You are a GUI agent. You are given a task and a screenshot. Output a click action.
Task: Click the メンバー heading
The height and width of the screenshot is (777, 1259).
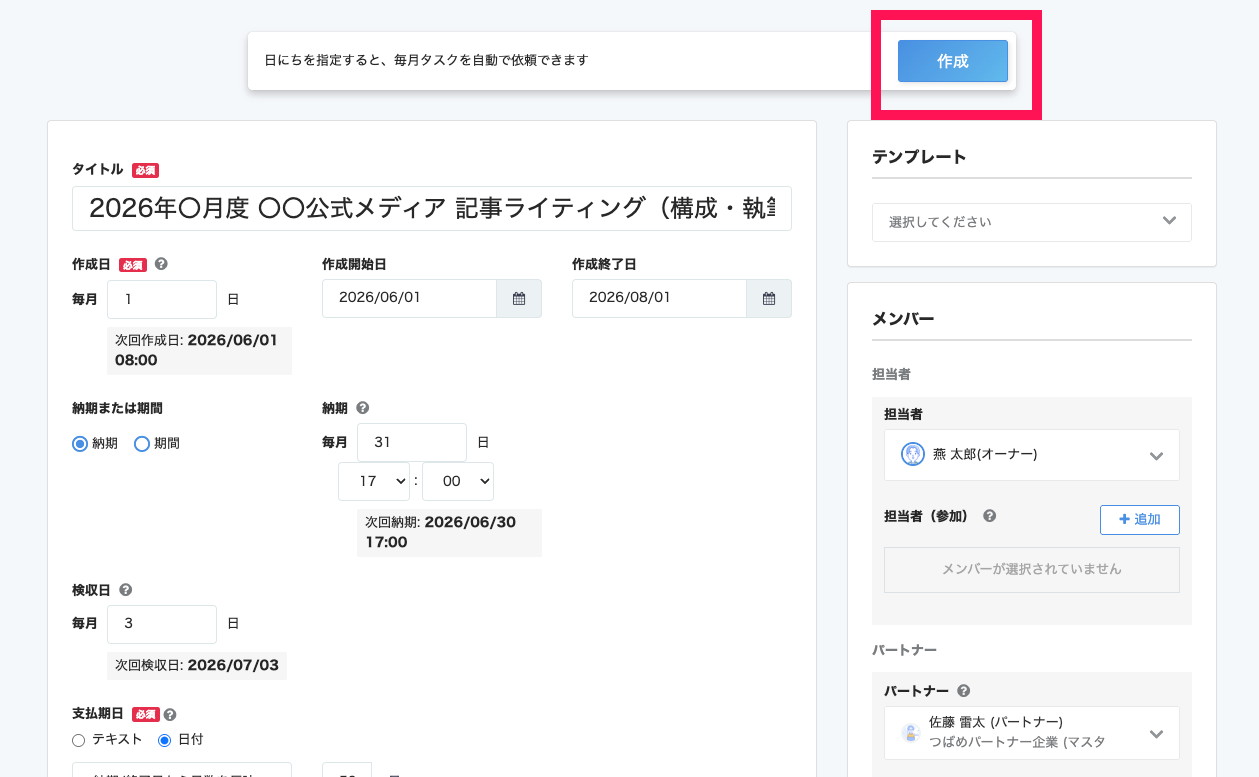pos(903,319)
